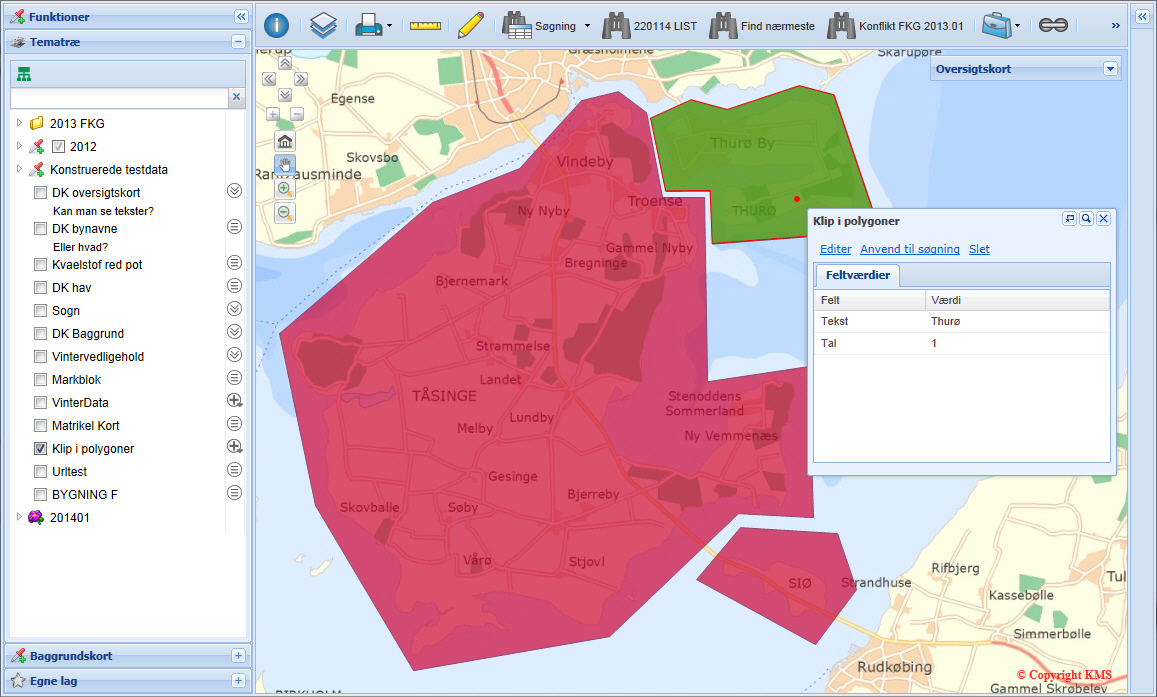Expand the Konstruerede testdata node
The image size is (1157, 697).
click(x=19, y=169)
